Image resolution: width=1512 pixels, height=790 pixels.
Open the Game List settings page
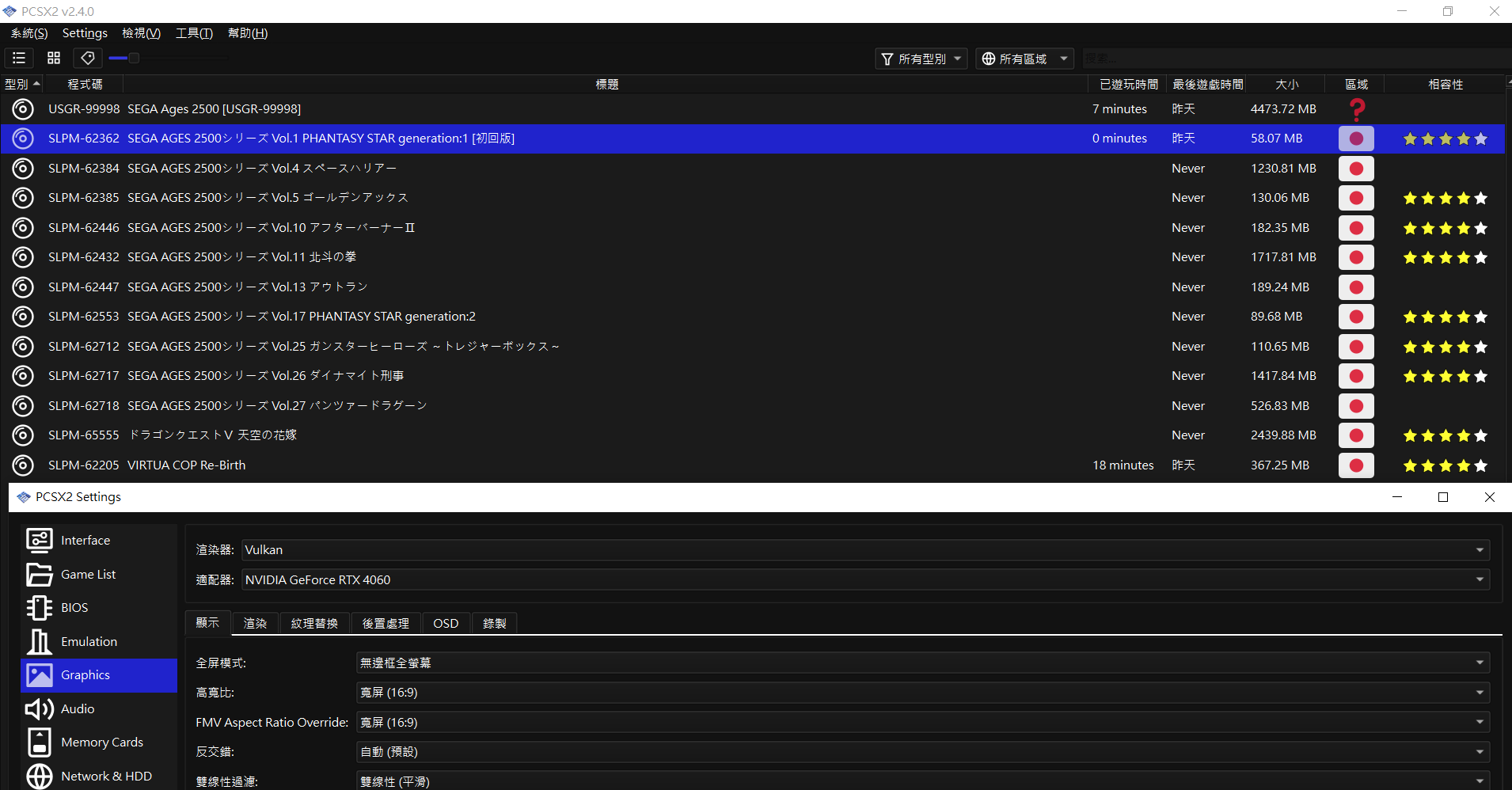[x=88, y=574]
